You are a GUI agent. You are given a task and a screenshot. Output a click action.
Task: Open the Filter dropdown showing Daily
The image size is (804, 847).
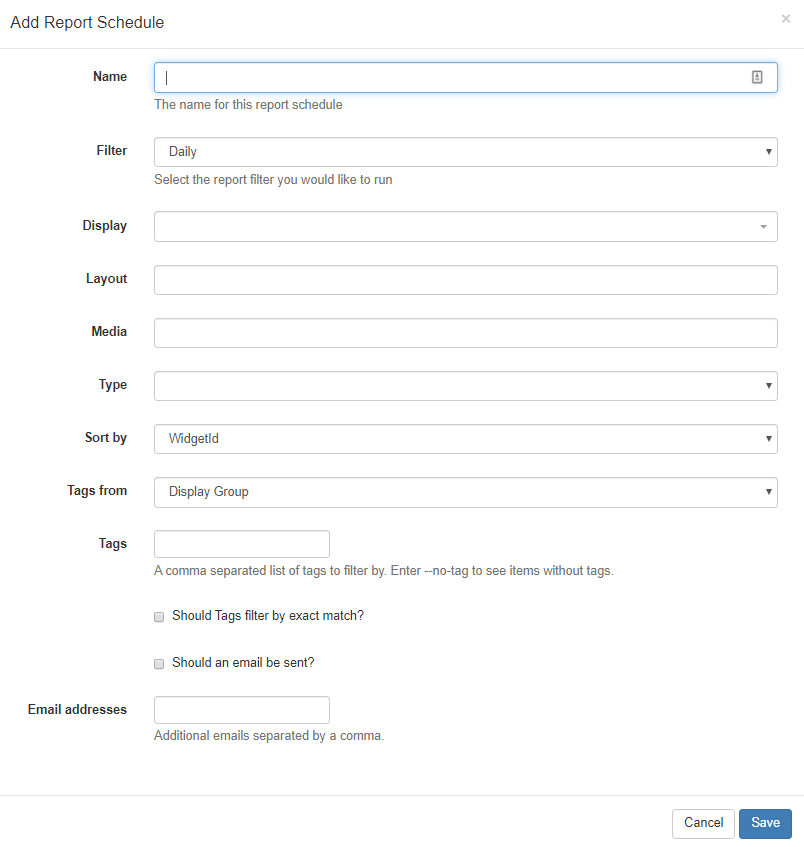465,152
